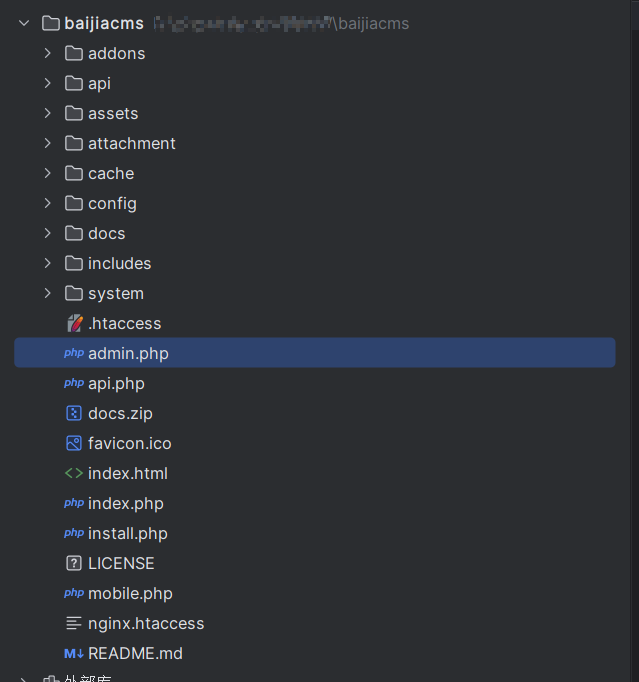The image size is (639, 682).
Task: Select the cache folder
Action: pyautogui.click(x=315, y=173)
